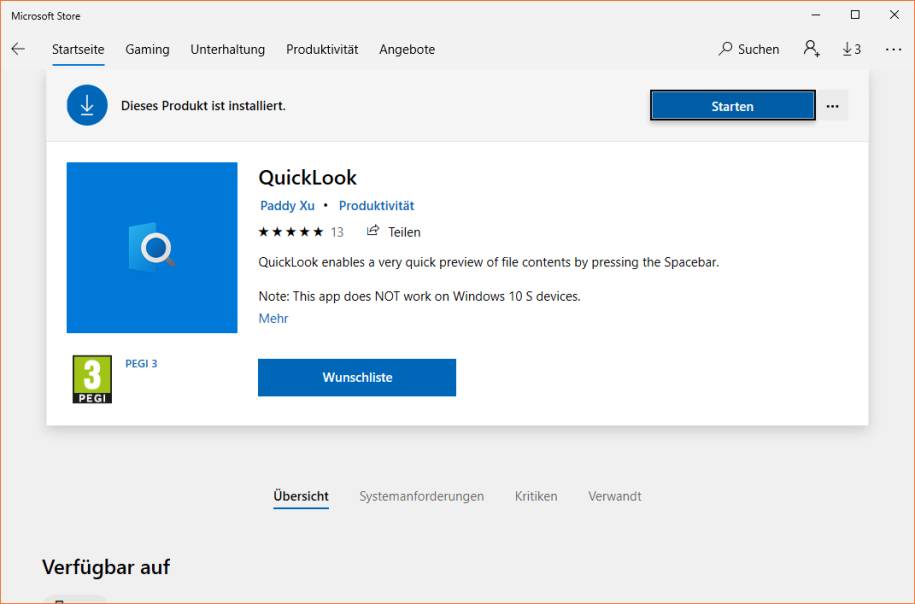Open options beside the Starten button
The height and width of the screenshot is (604, 915).
point(833,105)
